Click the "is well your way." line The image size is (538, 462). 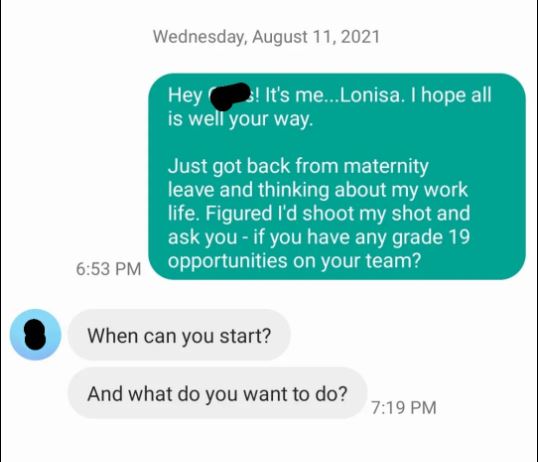(241, 119)
